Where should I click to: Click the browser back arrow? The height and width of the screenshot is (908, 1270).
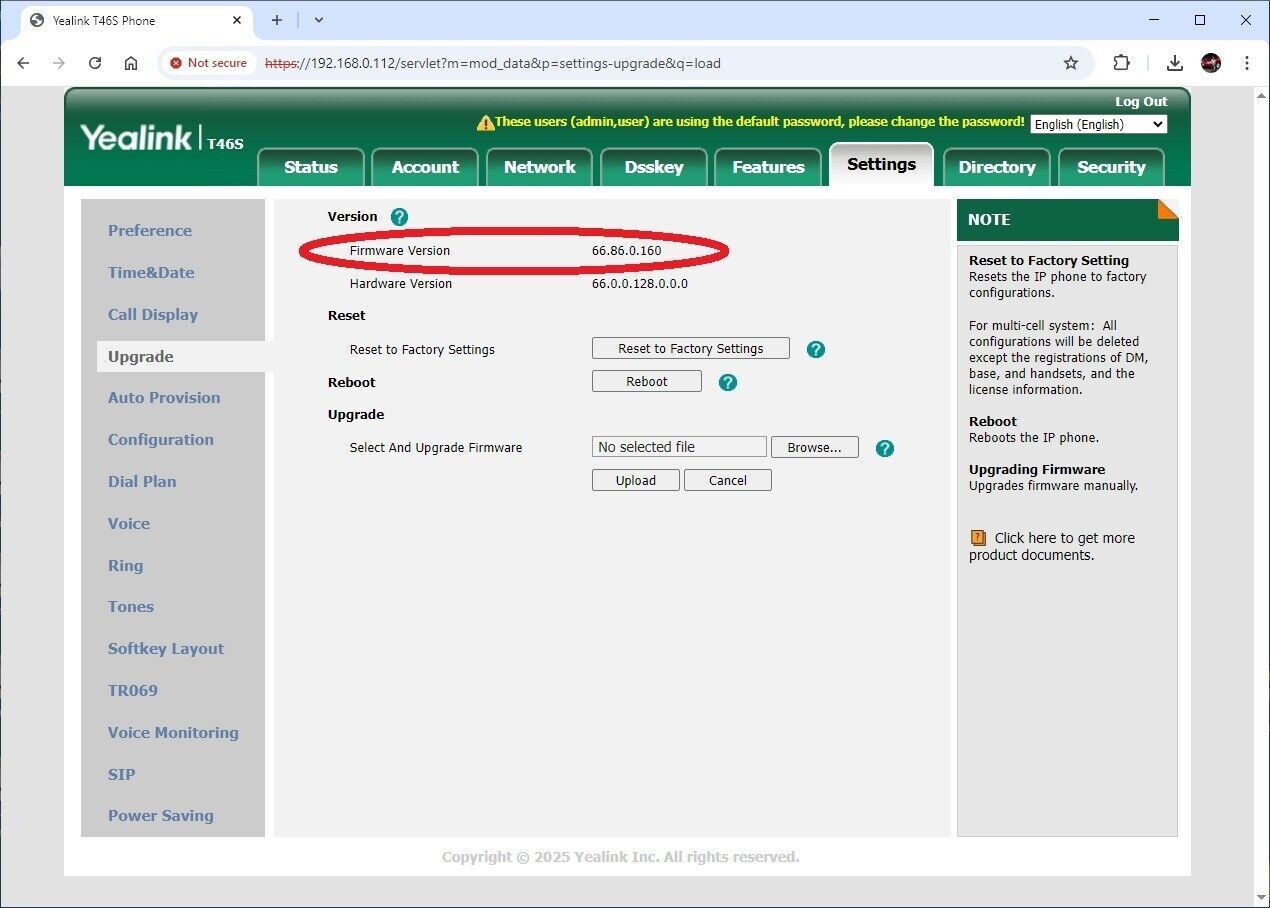[x=23, y=63]
